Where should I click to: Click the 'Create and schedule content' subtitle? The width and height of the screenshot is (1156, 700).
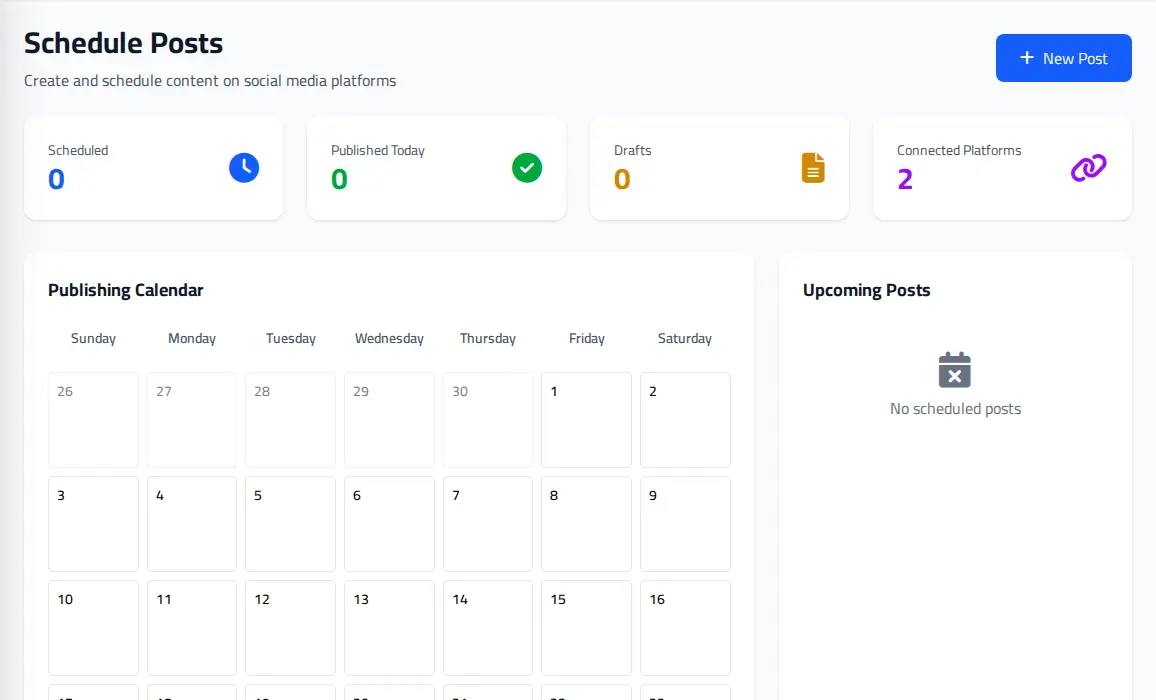[210, 80]
